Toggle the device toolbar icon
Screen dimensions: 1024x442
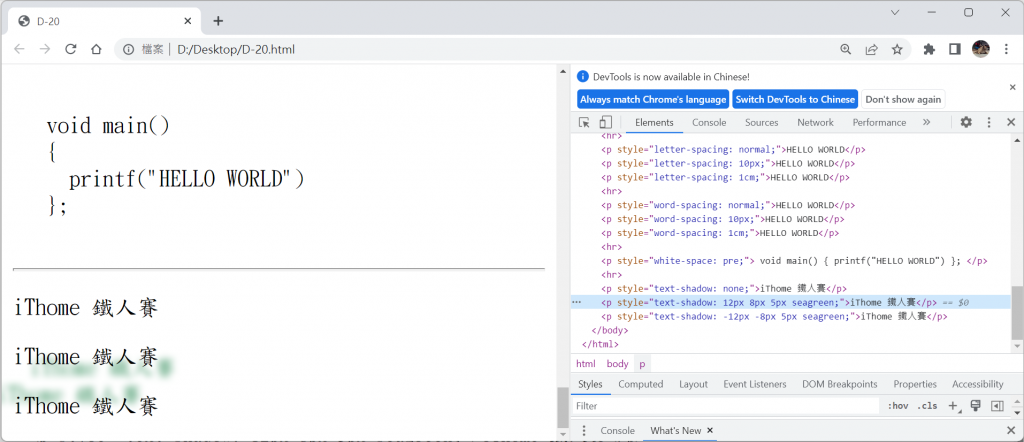point(605,122)
